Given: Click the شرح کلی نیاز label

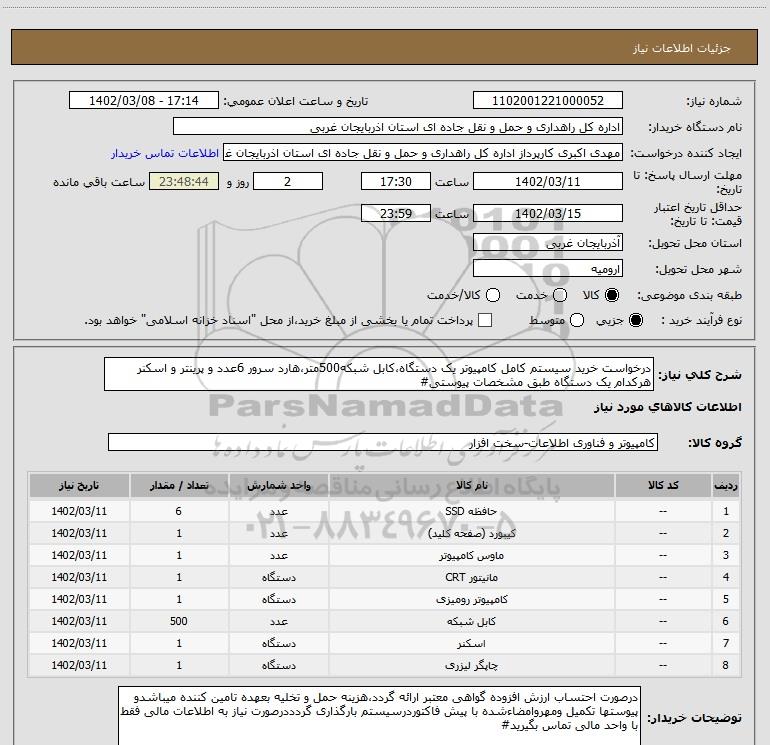Looking at the screenshot, I should coord(699,375).
